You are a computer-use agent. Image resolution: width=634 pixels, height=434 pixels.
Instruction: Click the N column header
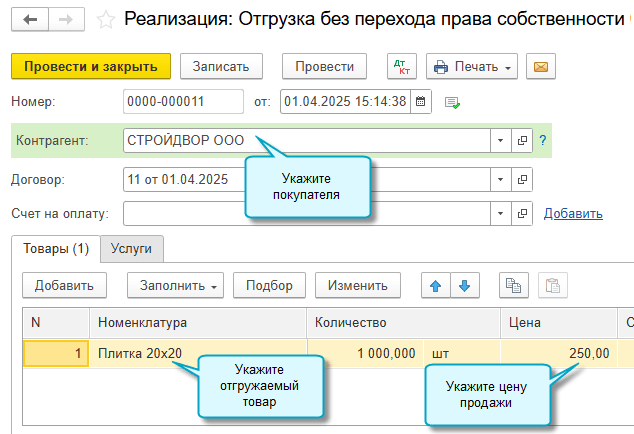coord(56,323)
